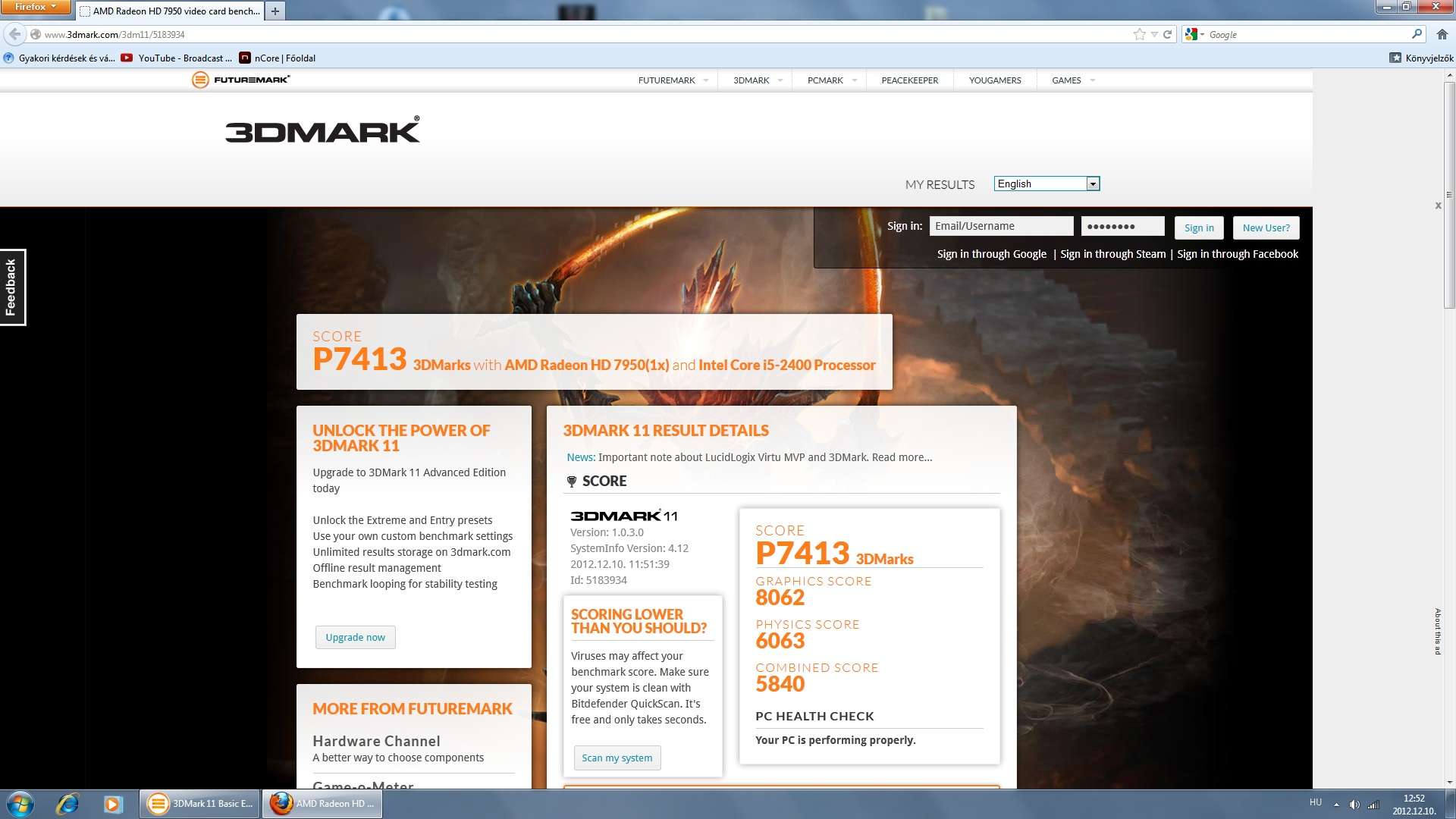This screenshot has height=819, width=1456.
Task: Click the URL address bar
Action: click(584, 34)
